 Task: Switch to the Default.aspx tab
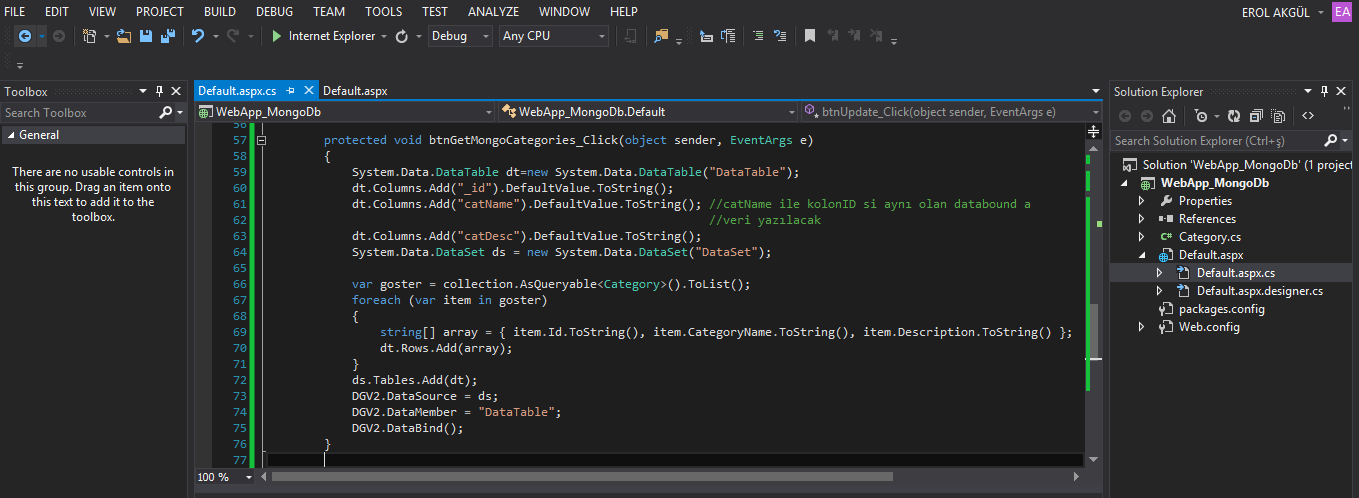point(355,91)
